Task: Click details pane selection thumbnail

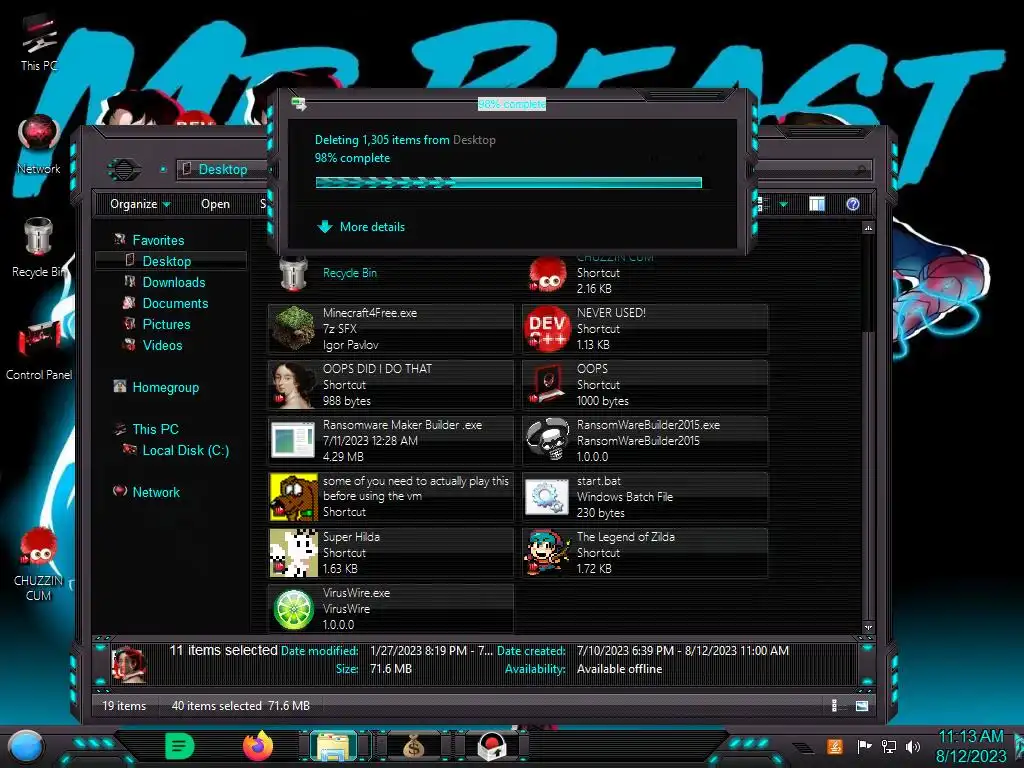Action: tap(129, 663)
